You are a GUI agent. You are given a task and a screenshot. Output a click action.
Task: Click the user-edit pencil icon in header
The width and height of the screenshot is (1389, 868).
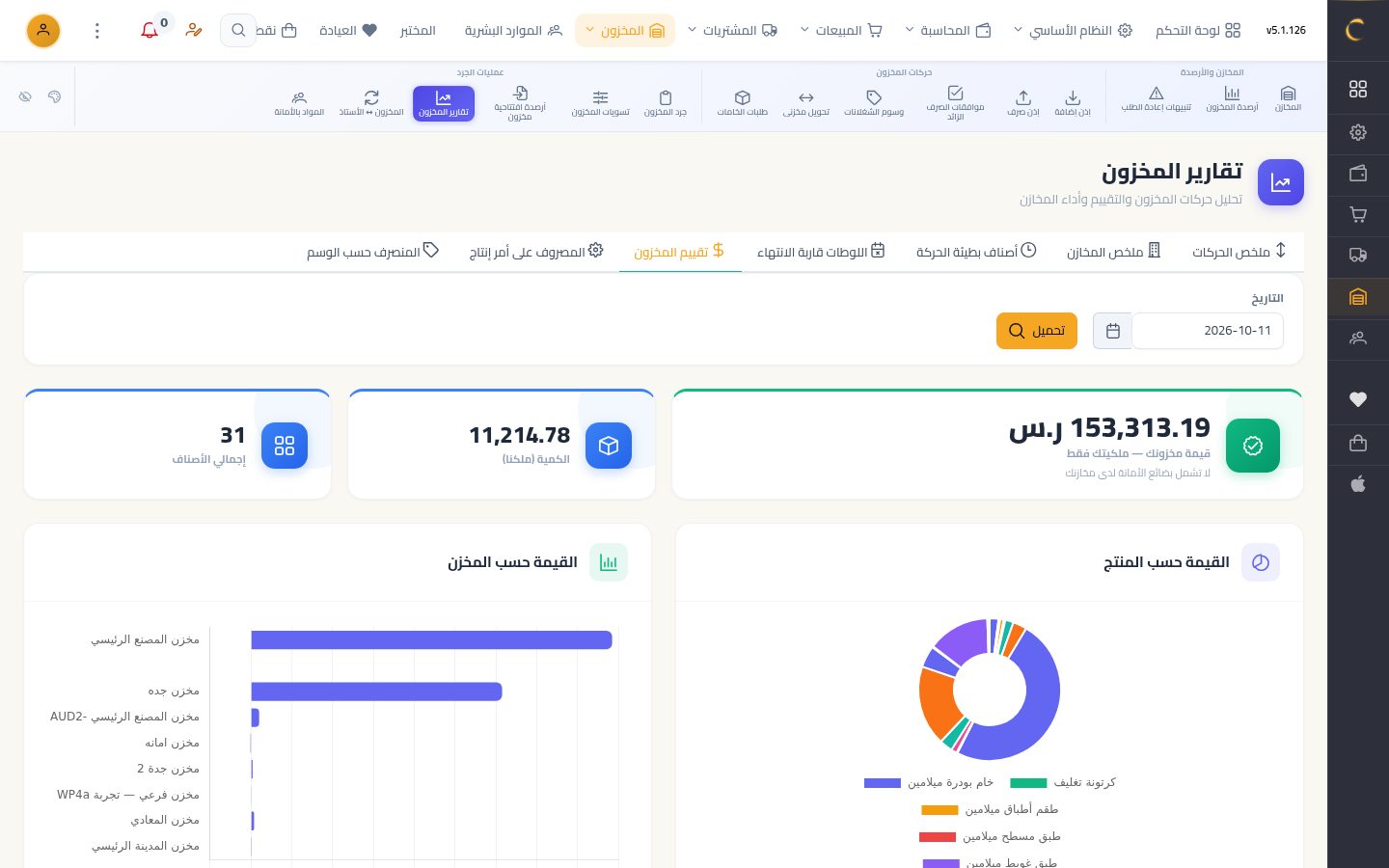(x=194, y=31)
